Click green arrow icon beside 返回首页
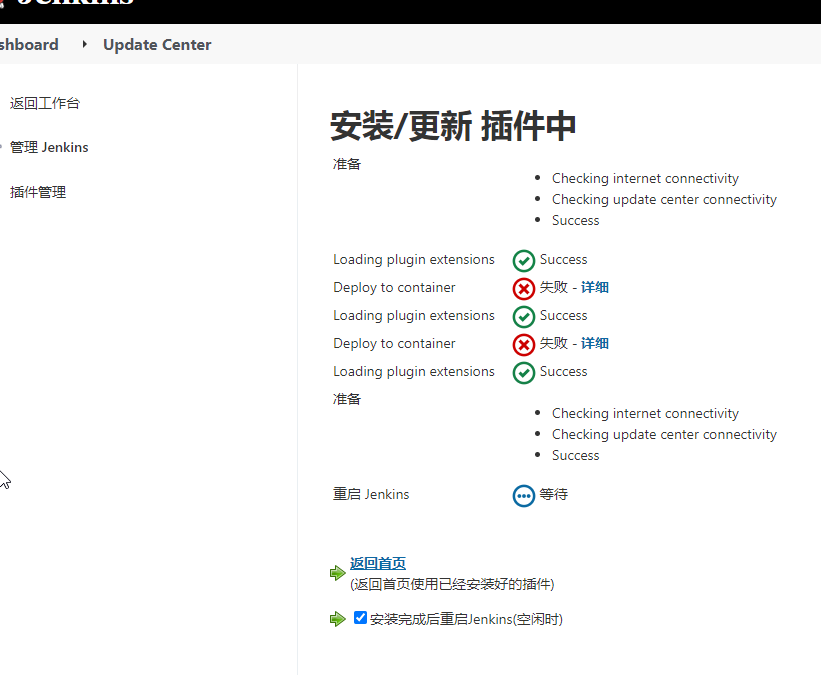Screen dimensions: 821x675 338,573
